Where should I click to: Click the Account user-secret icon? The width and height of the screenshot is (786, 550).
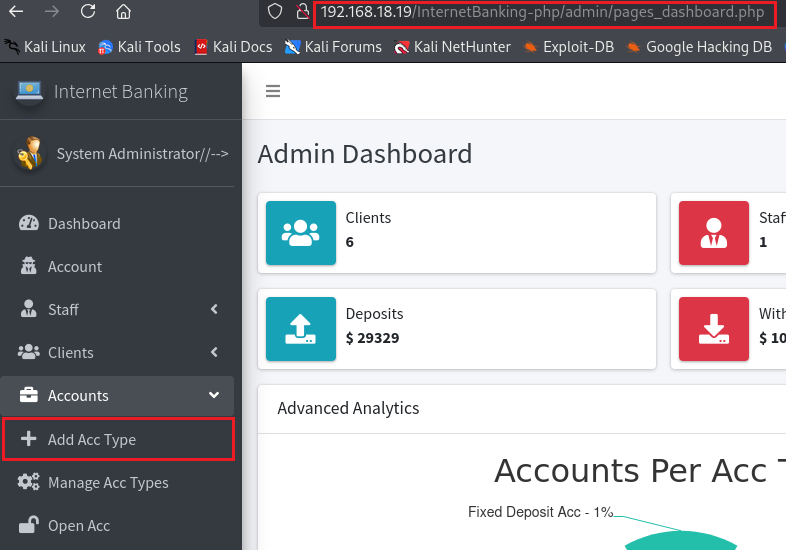pyautogui.click(x=29, y=266)
